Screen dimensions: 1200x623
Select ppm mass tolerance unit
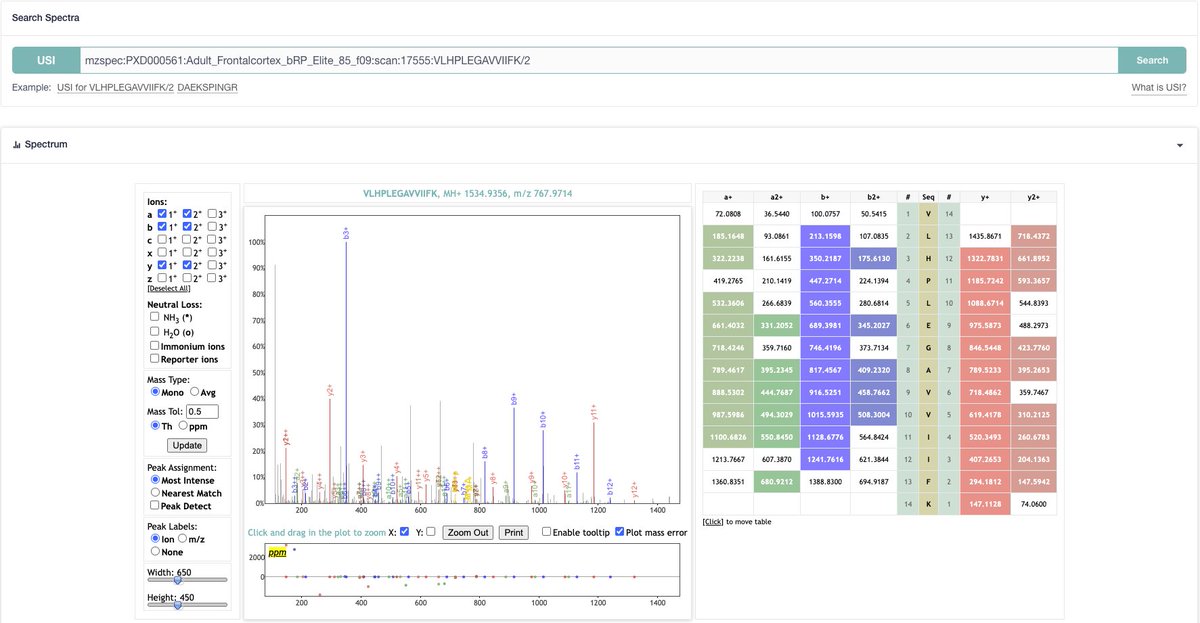click(183, 426)
